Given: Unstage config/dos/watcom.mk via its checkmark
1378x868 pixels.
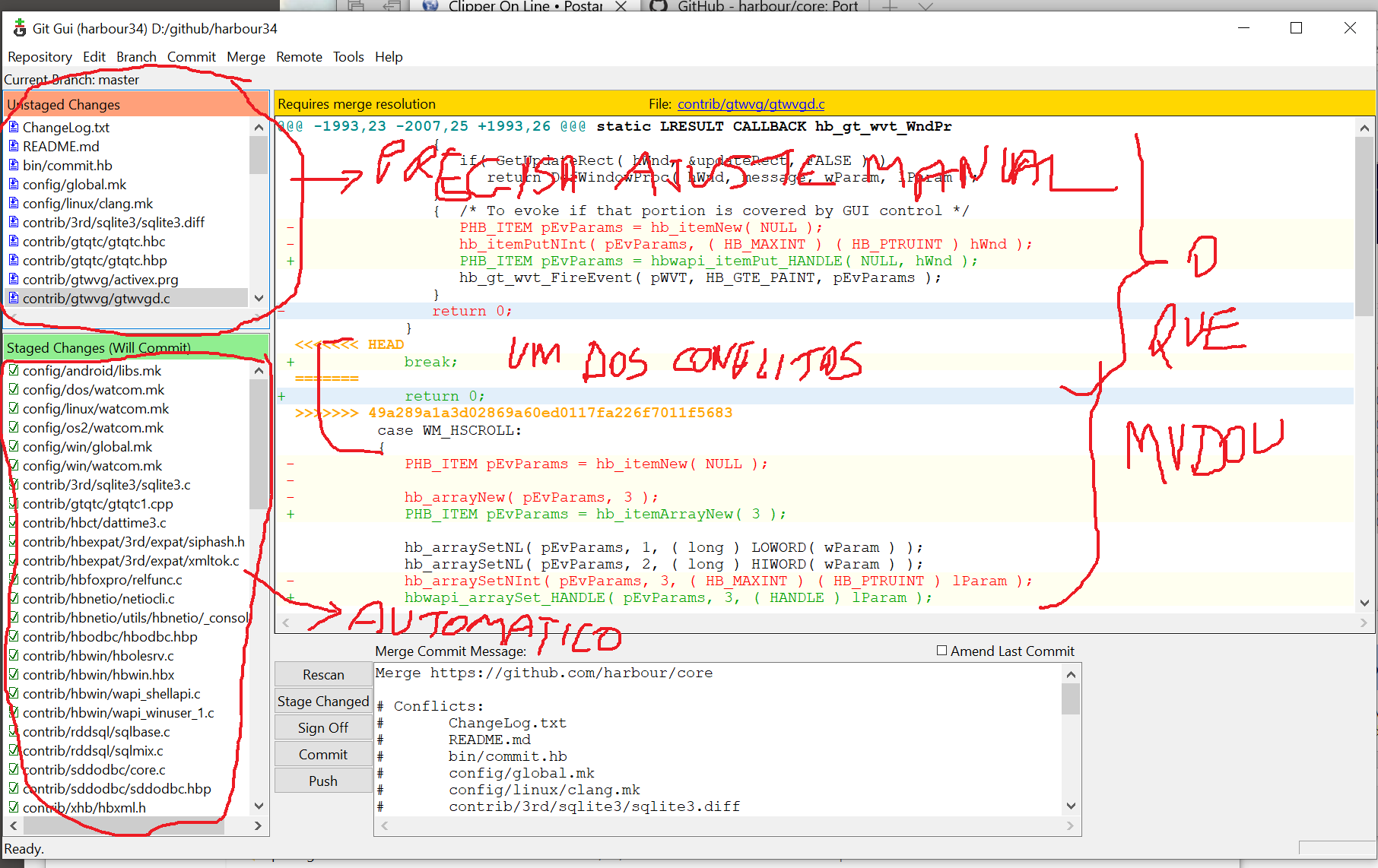Looking at the screenshot, I should click(14, 389).
